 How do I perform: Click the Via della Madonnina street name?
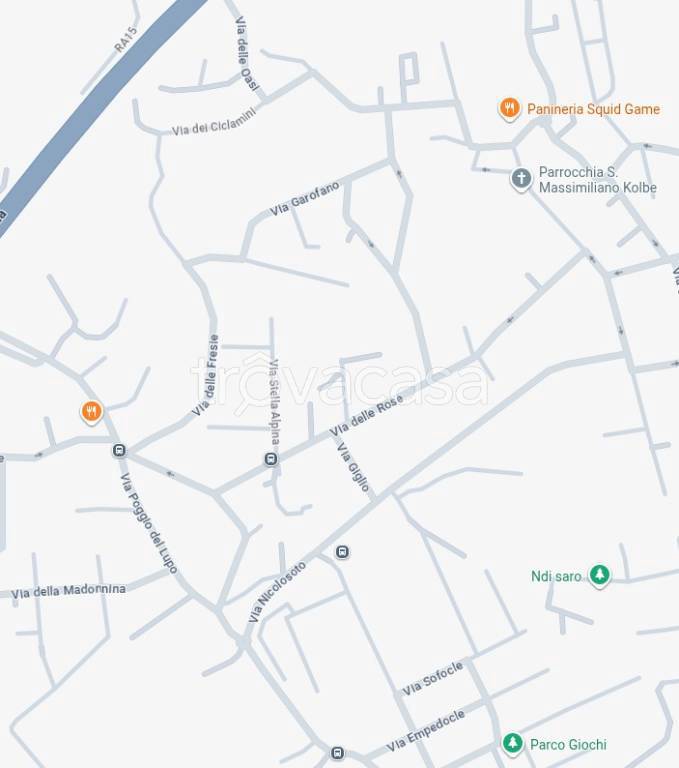pyautogui.click(x=69, y=591)
